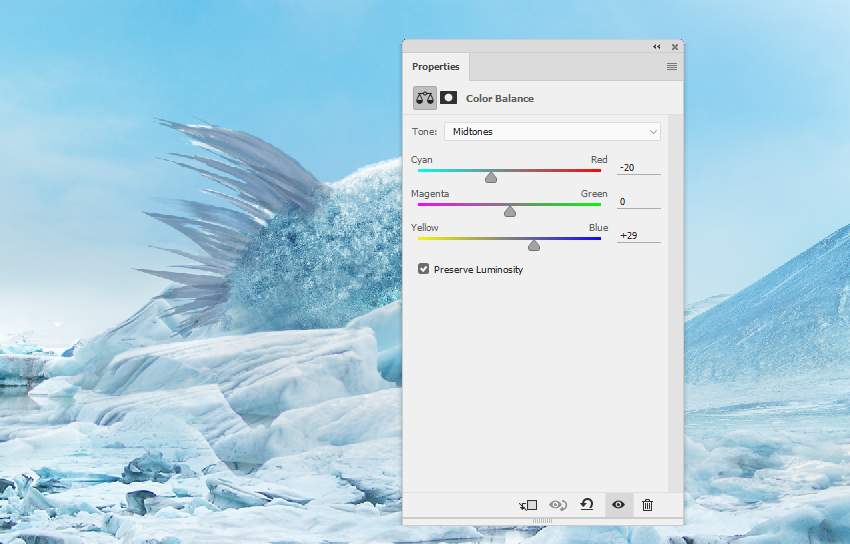Click the Yellow-Blue value field showing +29
Viewport: 850px width, 544px height.
click(x=638, y=235)
